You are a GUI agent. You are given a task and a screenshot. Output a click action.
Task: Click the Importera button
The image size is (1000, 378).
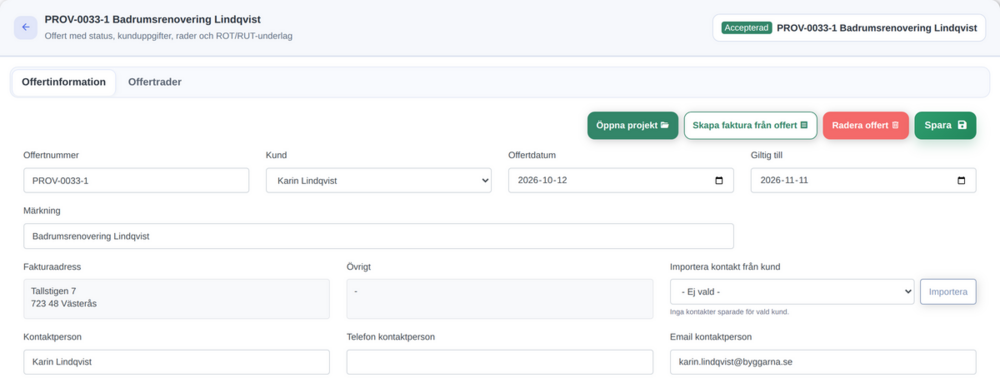click(x=948, y=292)
